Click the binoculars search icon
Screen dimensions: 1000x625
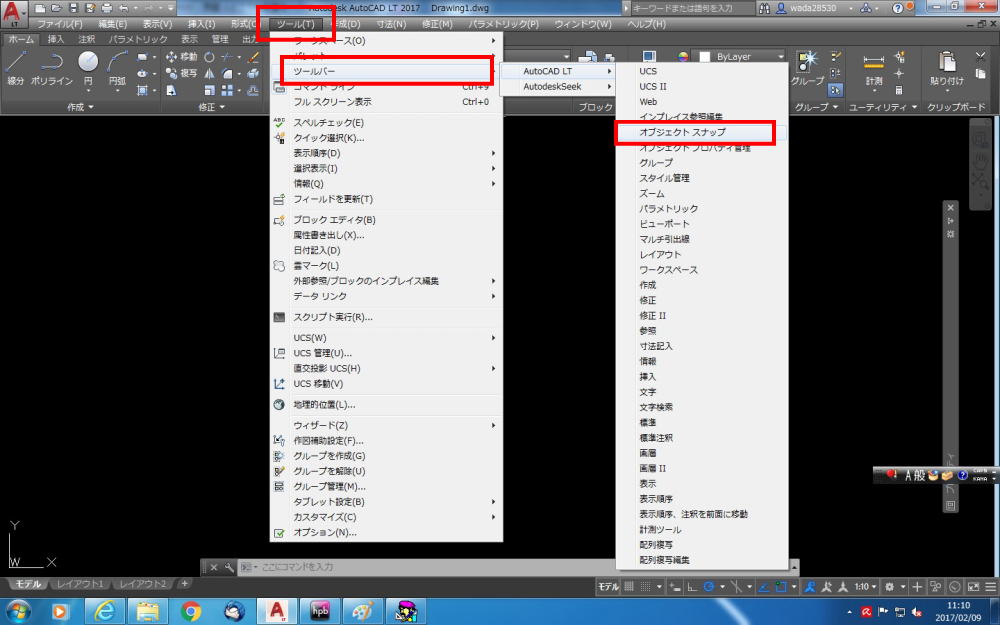[764, 8]
